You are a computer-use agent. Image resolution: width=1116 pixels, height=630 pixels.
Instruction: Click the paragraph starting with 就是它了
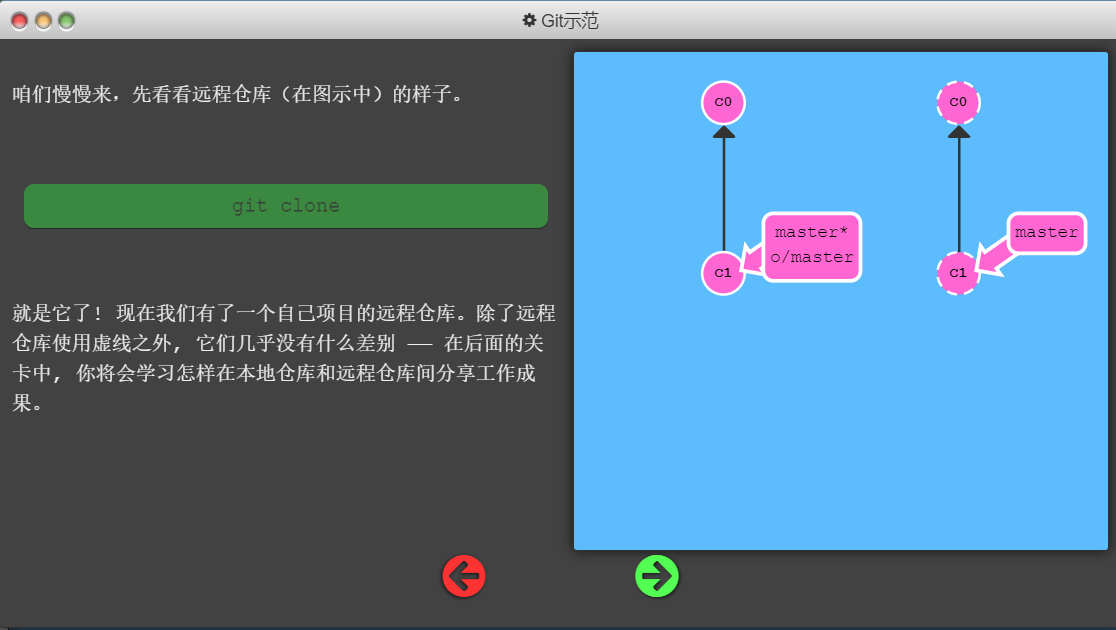point(284,358)
